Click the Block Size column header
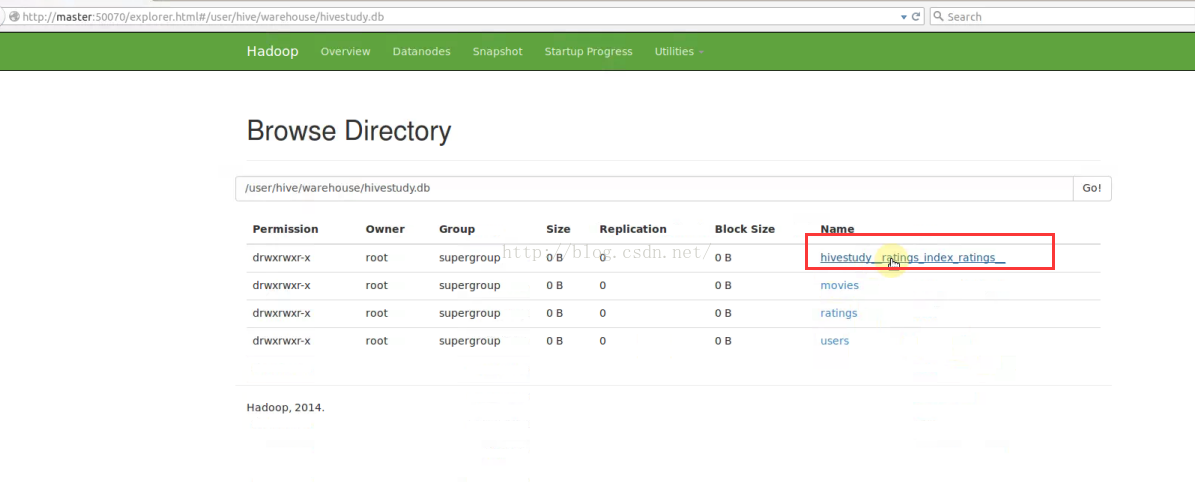1195x482 pixels. pyautogui.click(x=745, y=229)
